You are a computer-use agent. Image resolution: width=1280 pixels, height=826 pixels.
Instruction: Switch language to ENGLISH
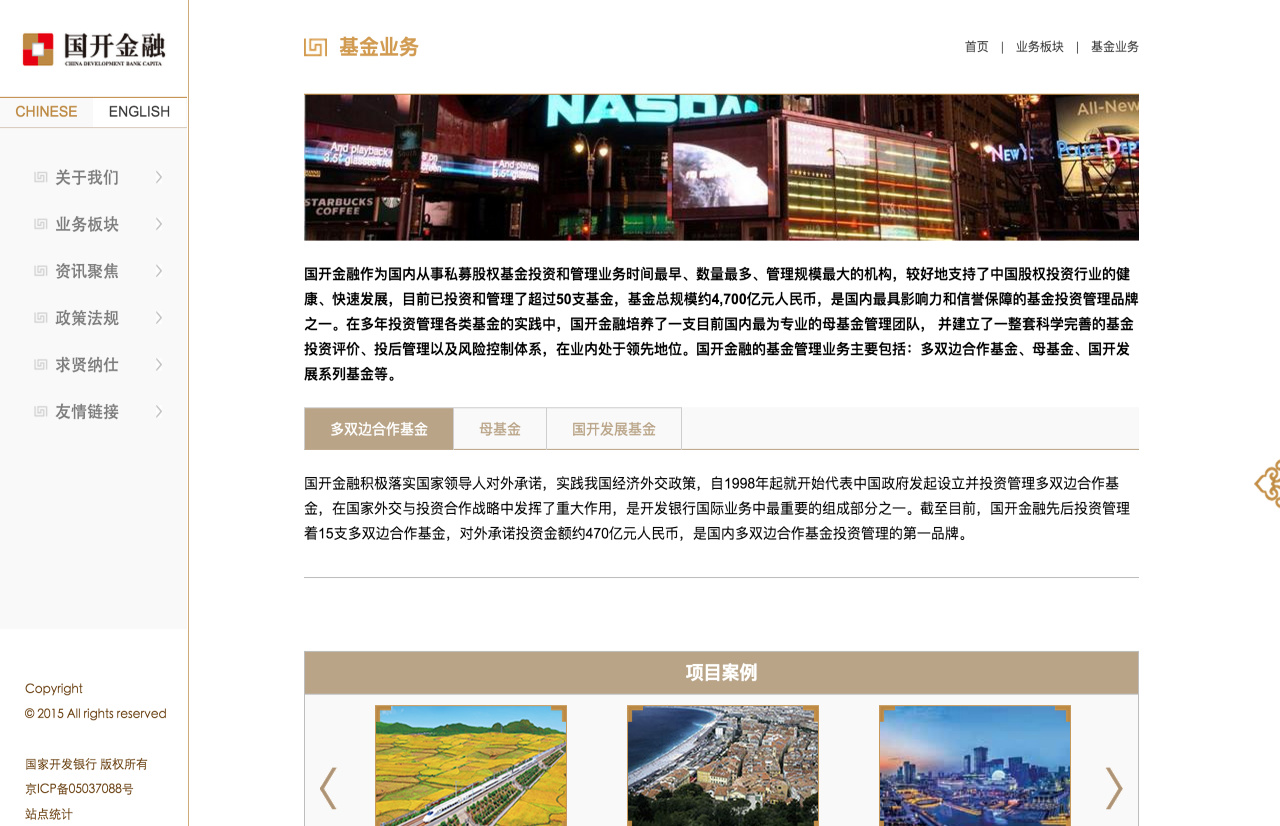139,112
